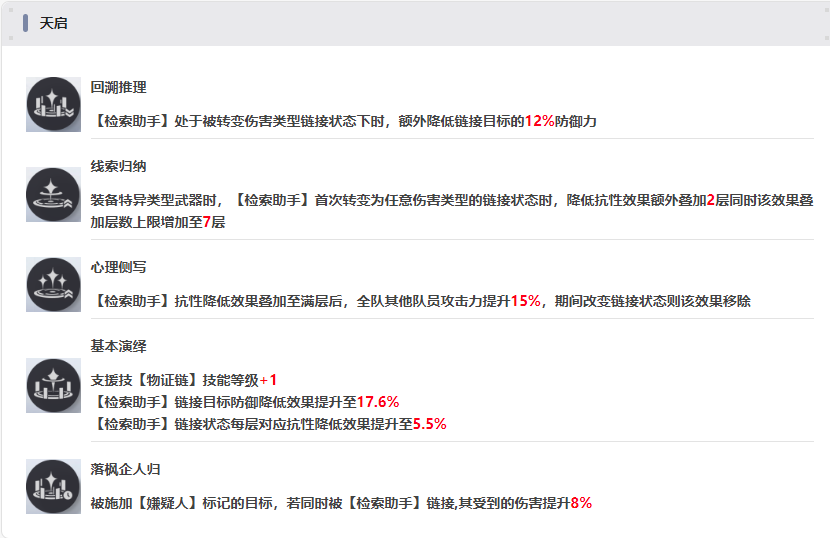
Task: Click the 落枫企人归 skill icon
Action: click(53, 486)
